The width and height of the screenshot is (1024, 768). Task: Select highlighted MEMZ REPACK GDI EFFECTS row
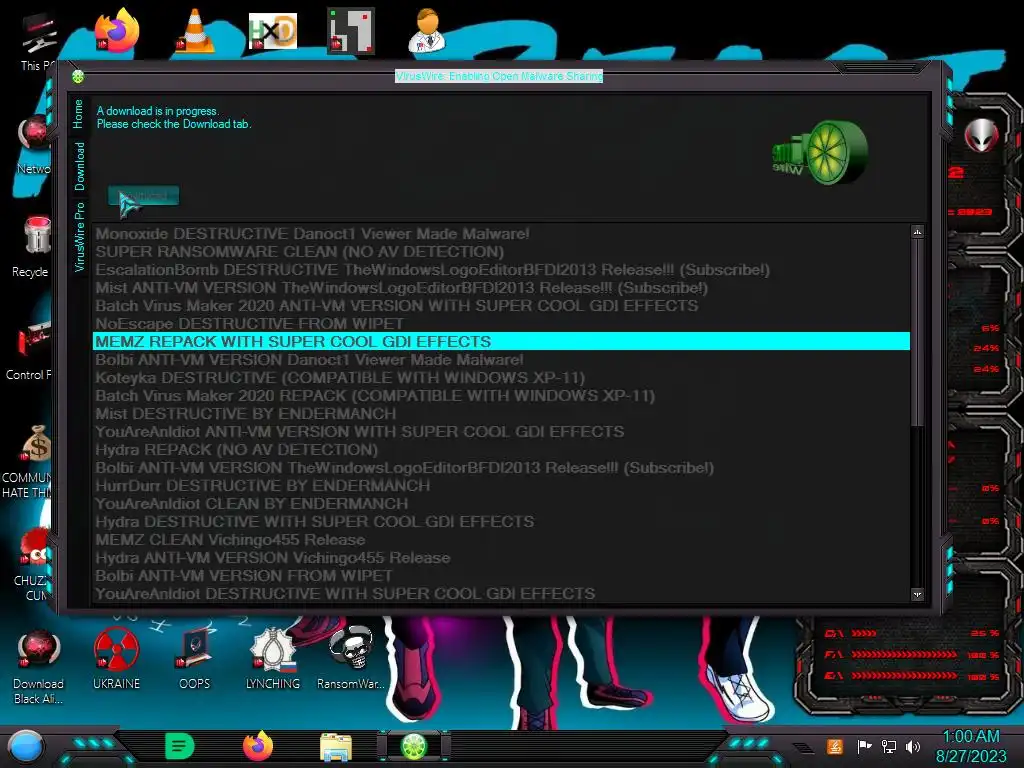point(502,342)
